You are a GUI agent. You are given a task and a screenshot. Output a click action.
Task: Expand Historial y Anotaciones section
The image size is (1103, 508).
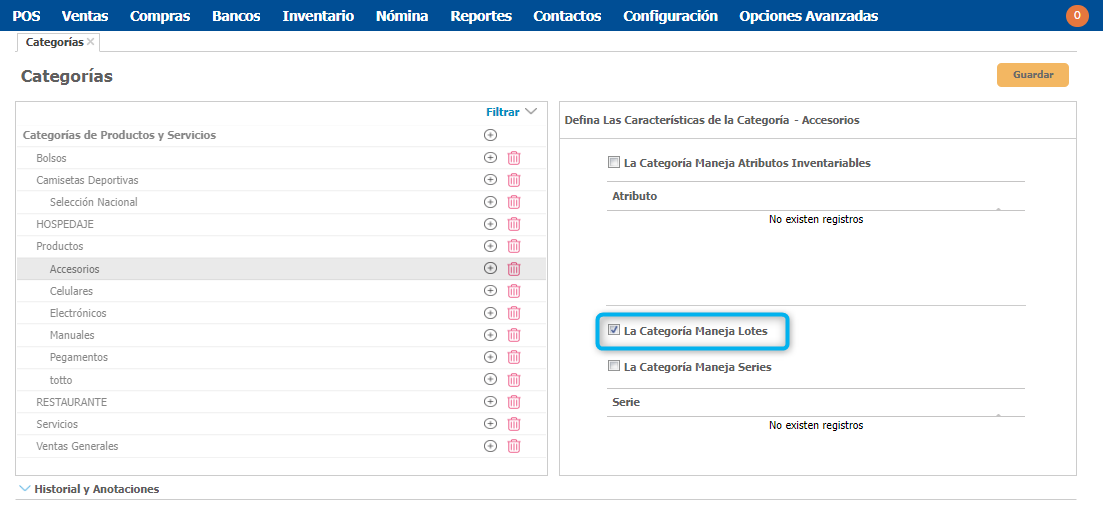(x=26, y=489)
